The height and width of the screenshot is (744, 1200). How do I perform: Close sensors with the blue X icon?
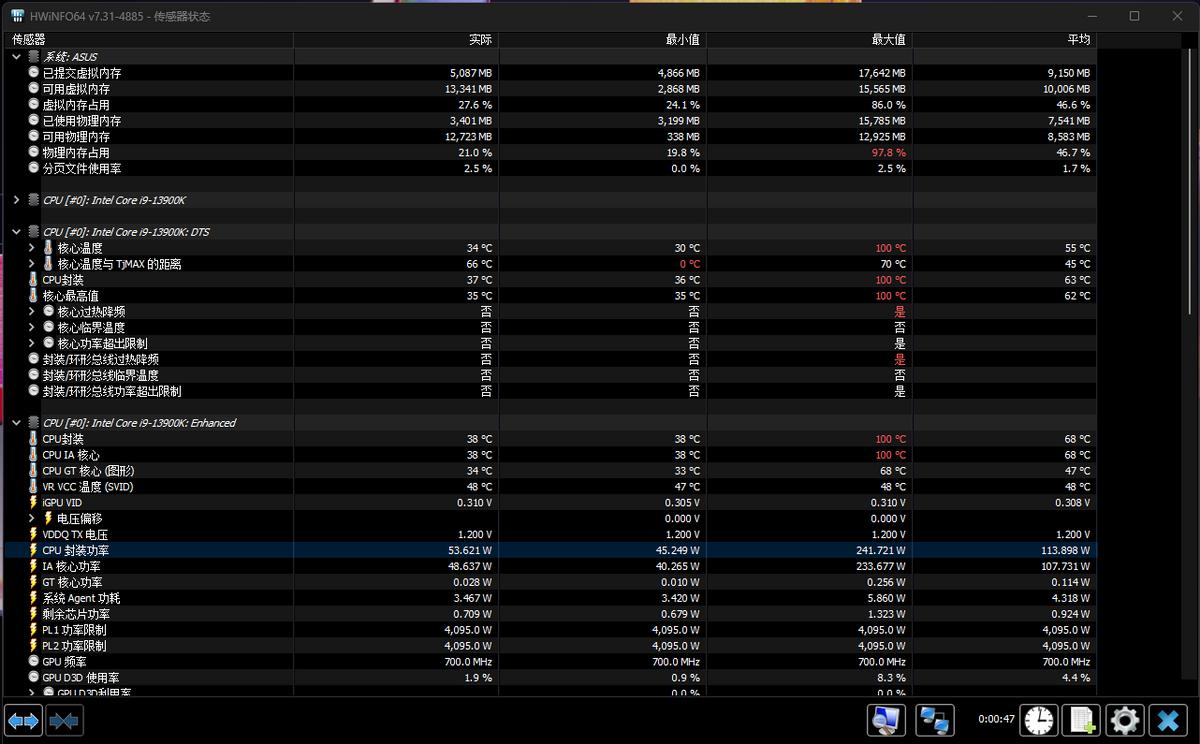(x=1167, y=719)
